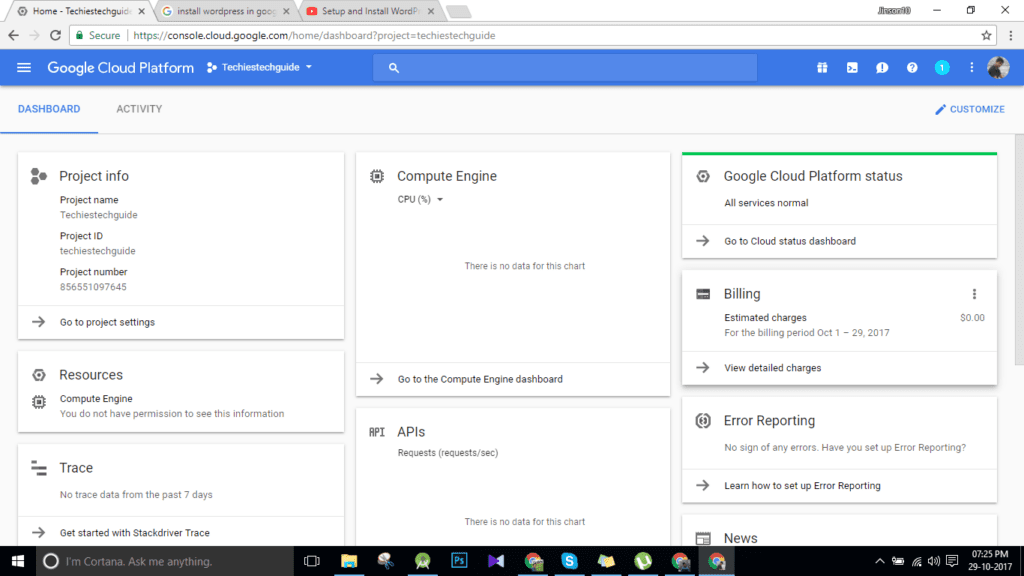
Task: Switch to the ACTIVITY tab
Action: click(x=139, y=109)
